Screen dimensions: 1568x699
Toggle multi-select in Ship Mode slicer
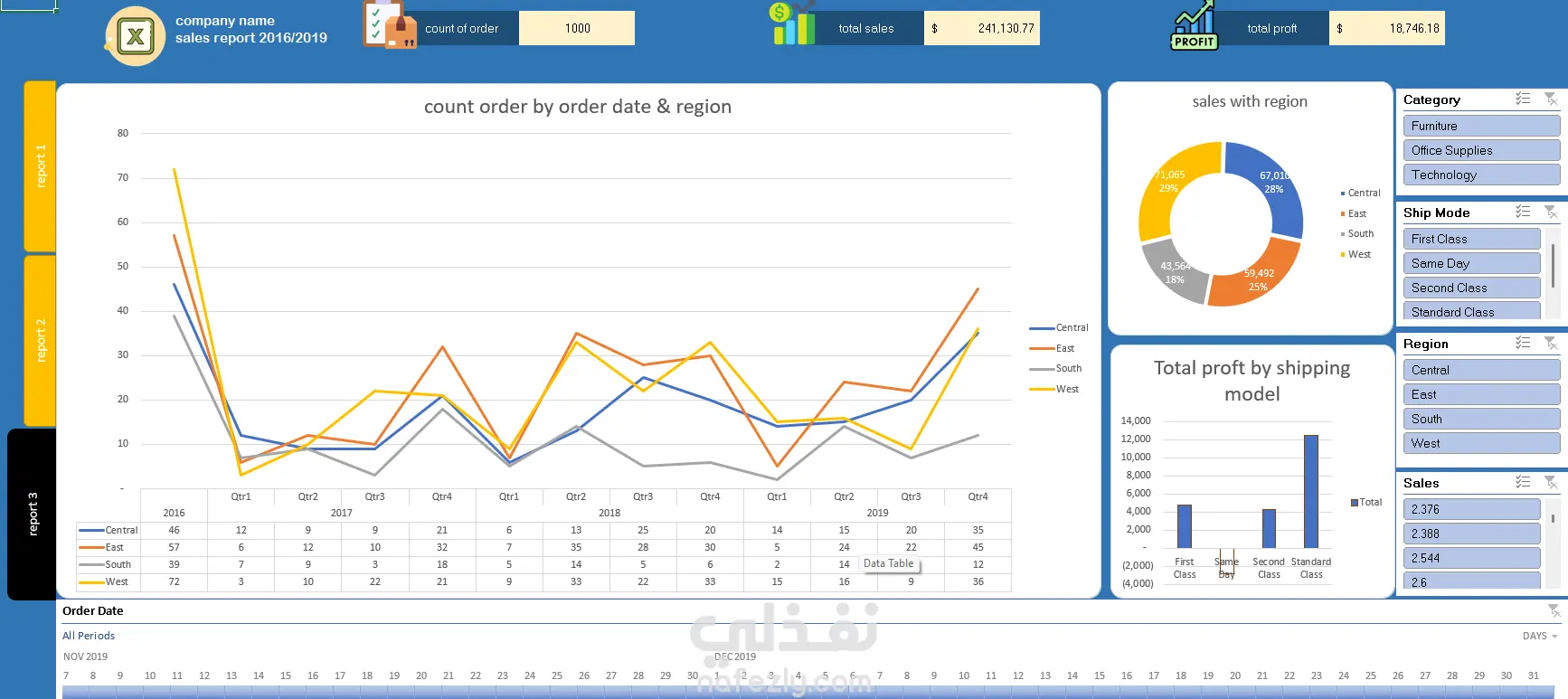coord(1523,212)
